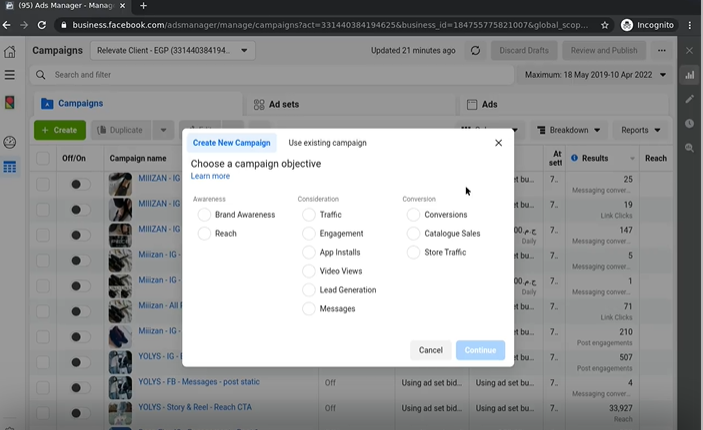Check the box for YOLYS - FB - Messages row

[x=43, y=387]
